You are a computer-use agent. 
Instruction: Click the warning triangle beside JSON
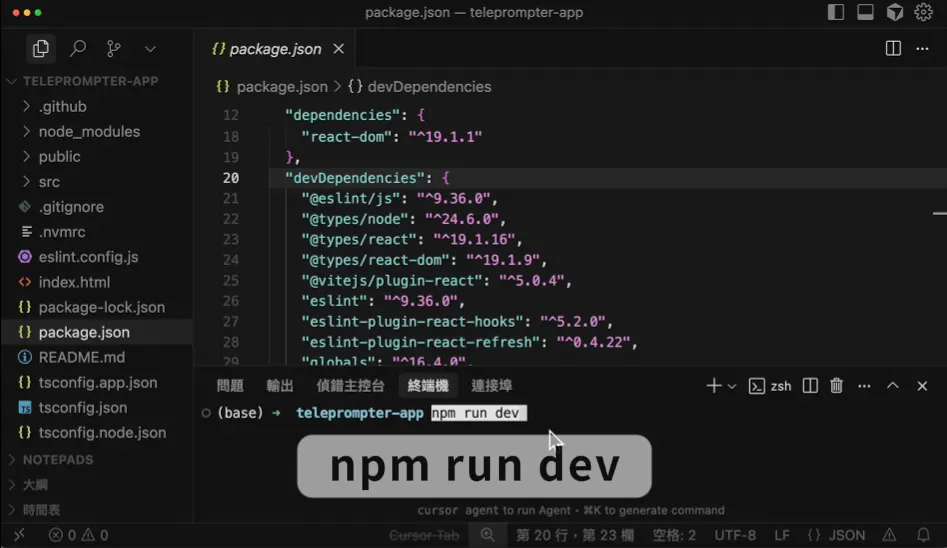click(x=890, y=535)
